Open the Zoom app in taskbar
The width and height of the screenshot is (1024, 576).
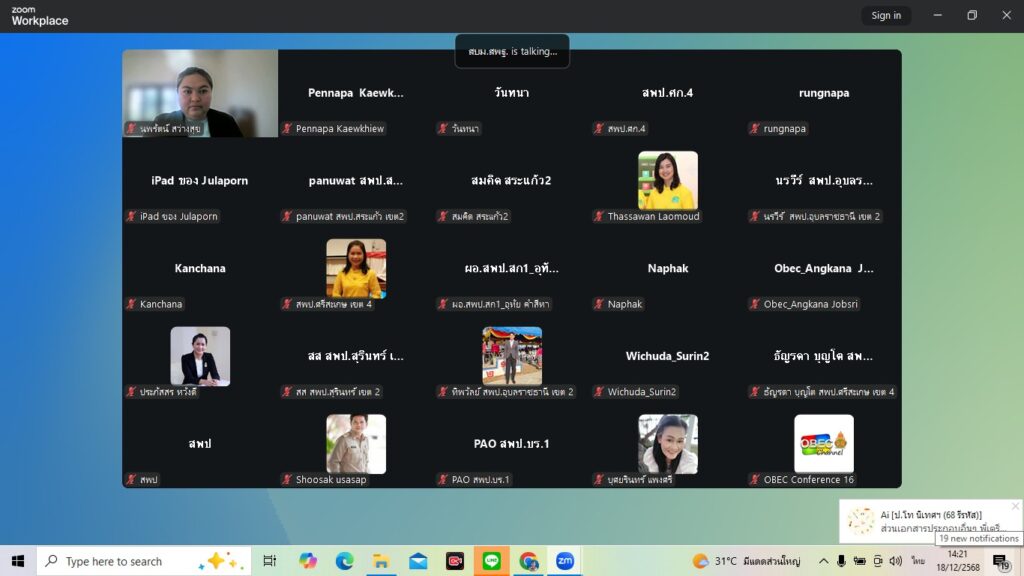pyautogui.click(x=565, y=561)
